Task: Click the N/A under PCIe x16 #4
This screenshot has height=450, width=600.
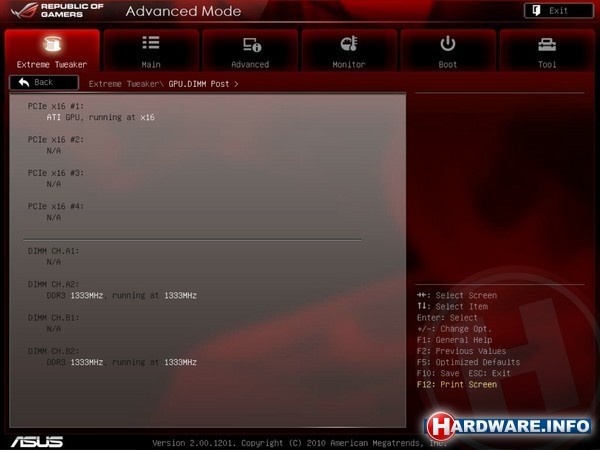Action: pos(54,217)
